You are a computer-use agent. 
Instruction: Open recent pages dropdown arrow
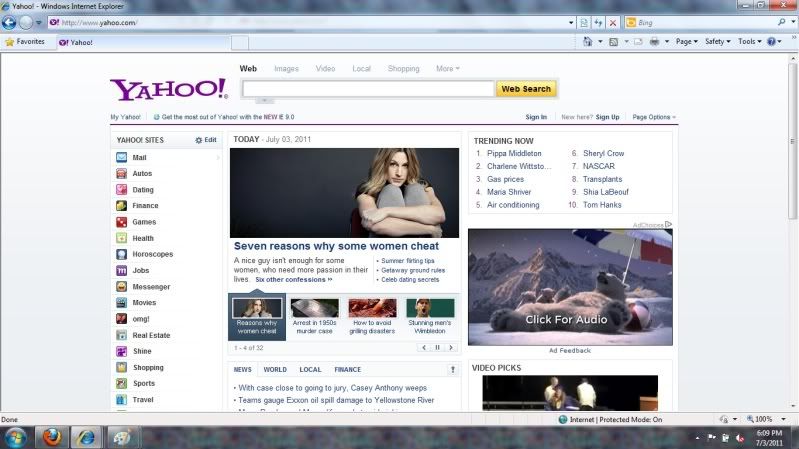pyautogui.click(x=39, y=22)
